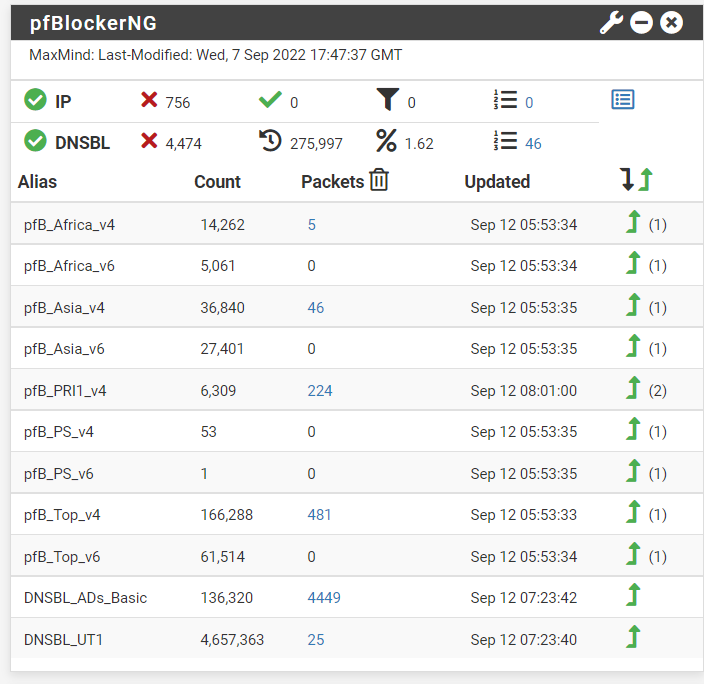
Task: Select the DNSBL_ADs_Basic alias name
Action: click(85, 598)
